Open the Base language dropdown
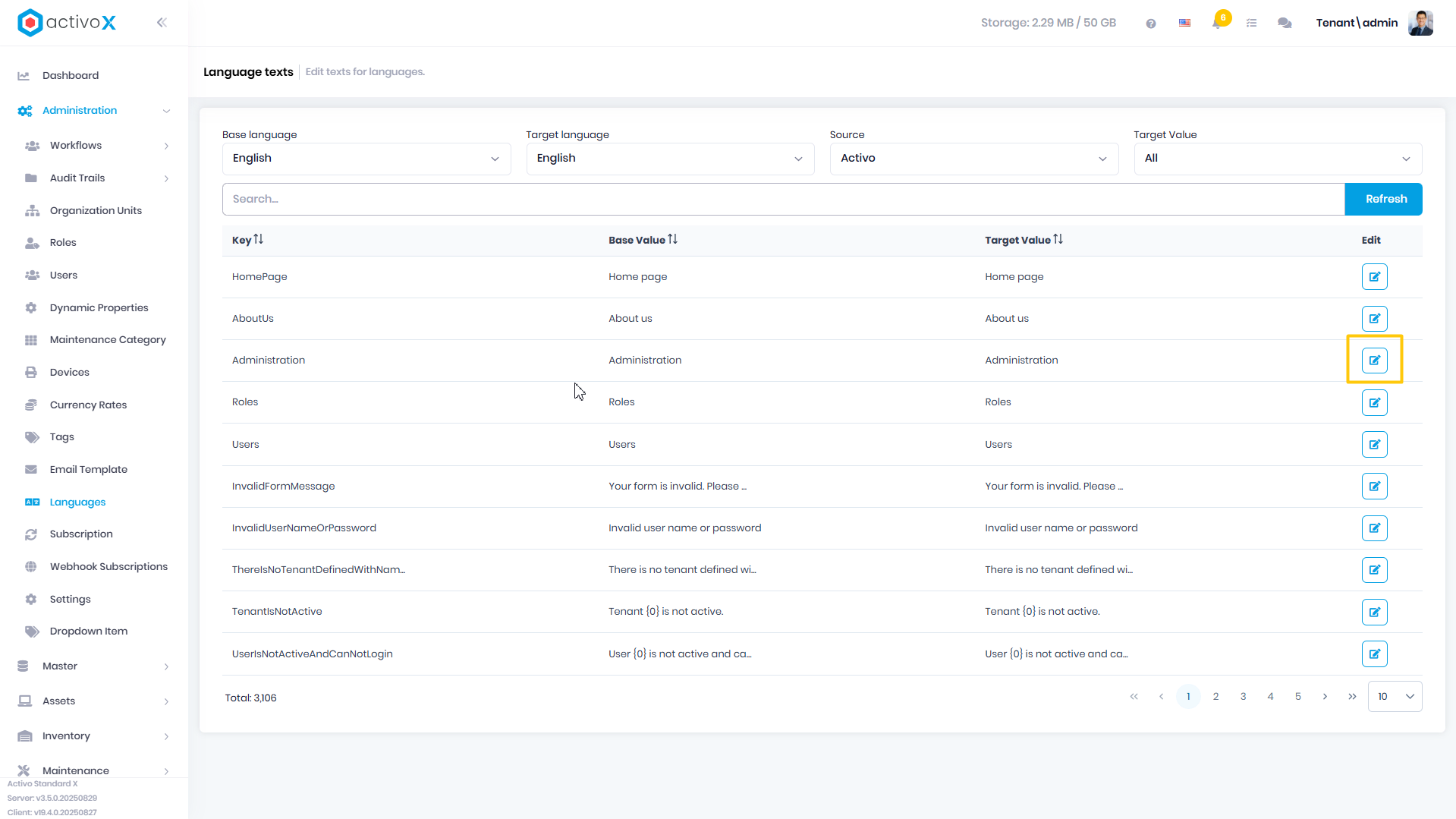 click(x=366, y=159)
